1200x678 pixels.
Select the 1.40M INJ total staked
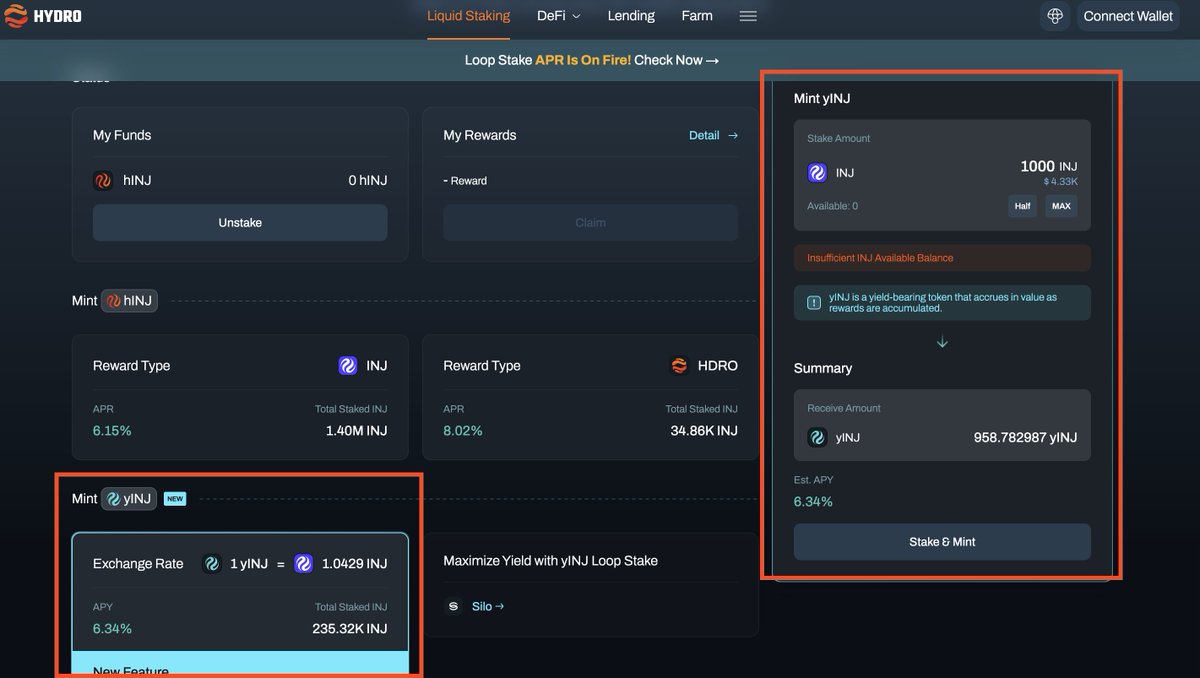[356, 431]
